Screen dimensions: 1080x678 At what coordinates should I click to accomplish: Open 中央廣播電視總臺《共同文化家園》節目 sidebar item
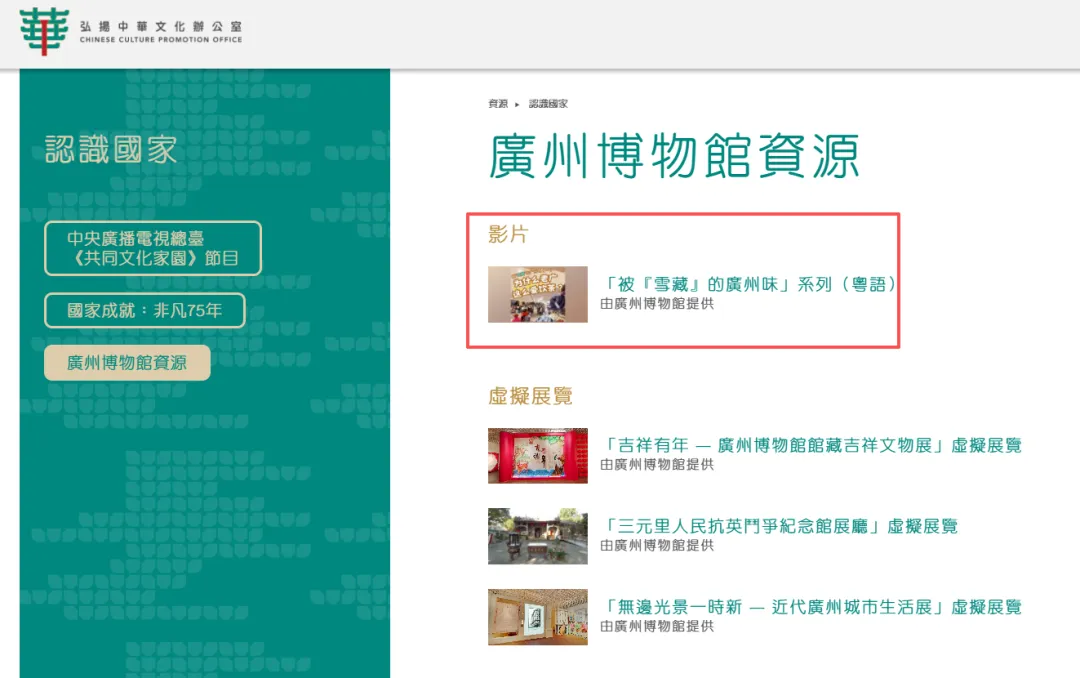pyautogui.click(x=153, y=248)
